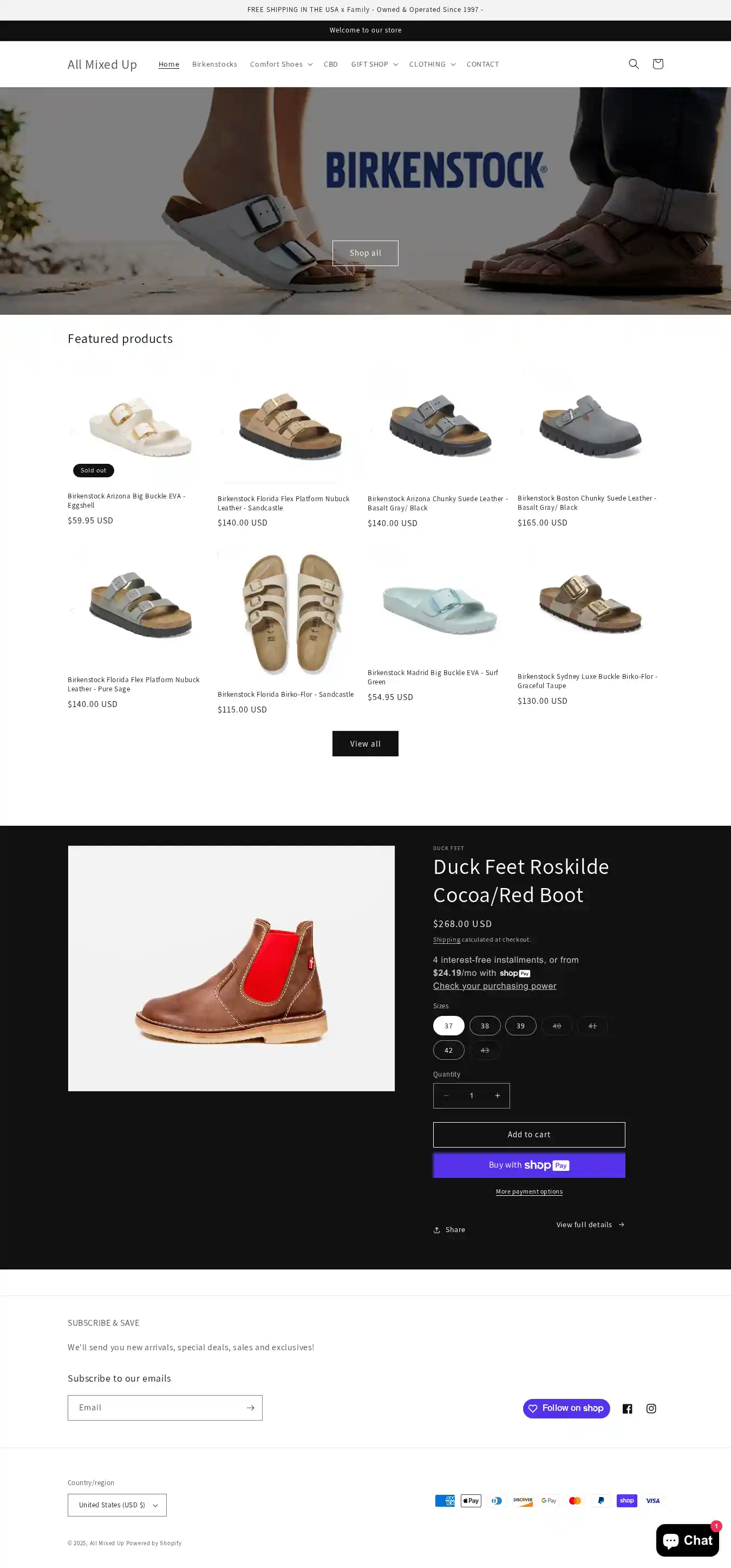Click the View all products button
Screen dimensions: 731x1568
pyautogui.click(x=365, y=744)
